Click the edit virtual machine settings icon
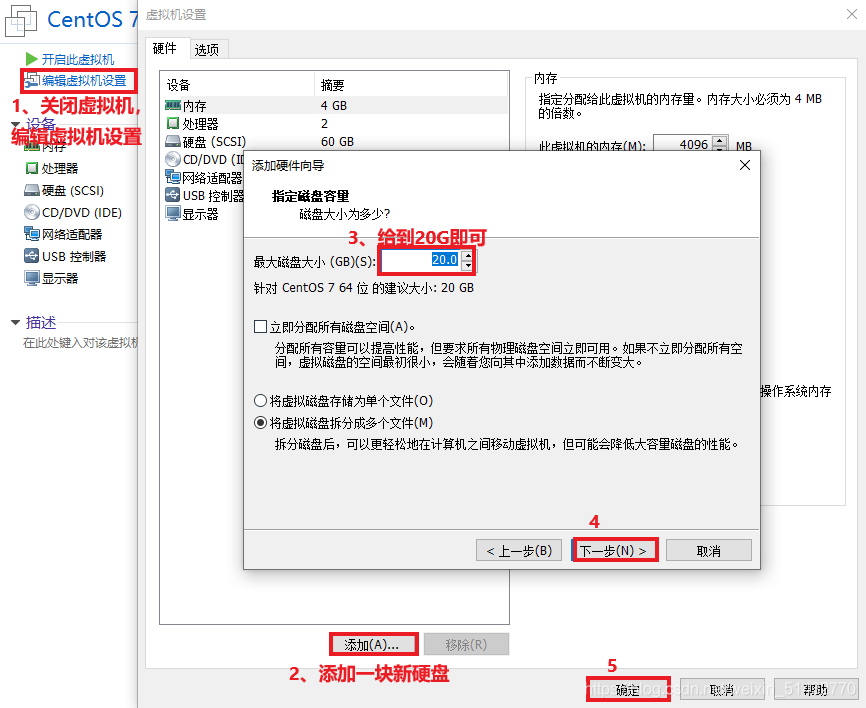This screenshot has width=866, height=708. [x=31, y=80]
